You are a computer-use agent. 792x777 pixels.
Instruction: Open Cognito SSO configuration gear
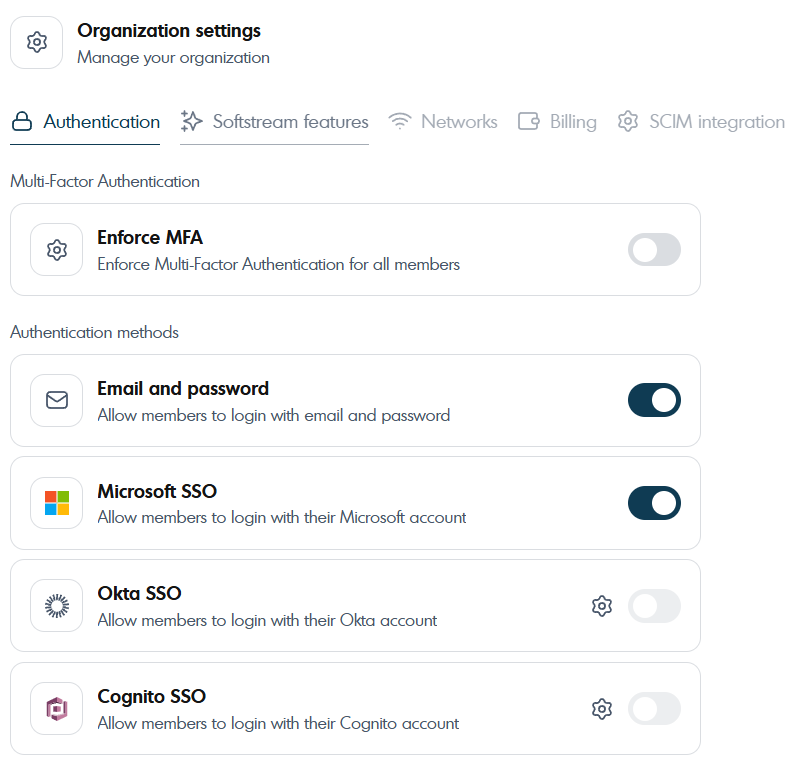point(601,709)
